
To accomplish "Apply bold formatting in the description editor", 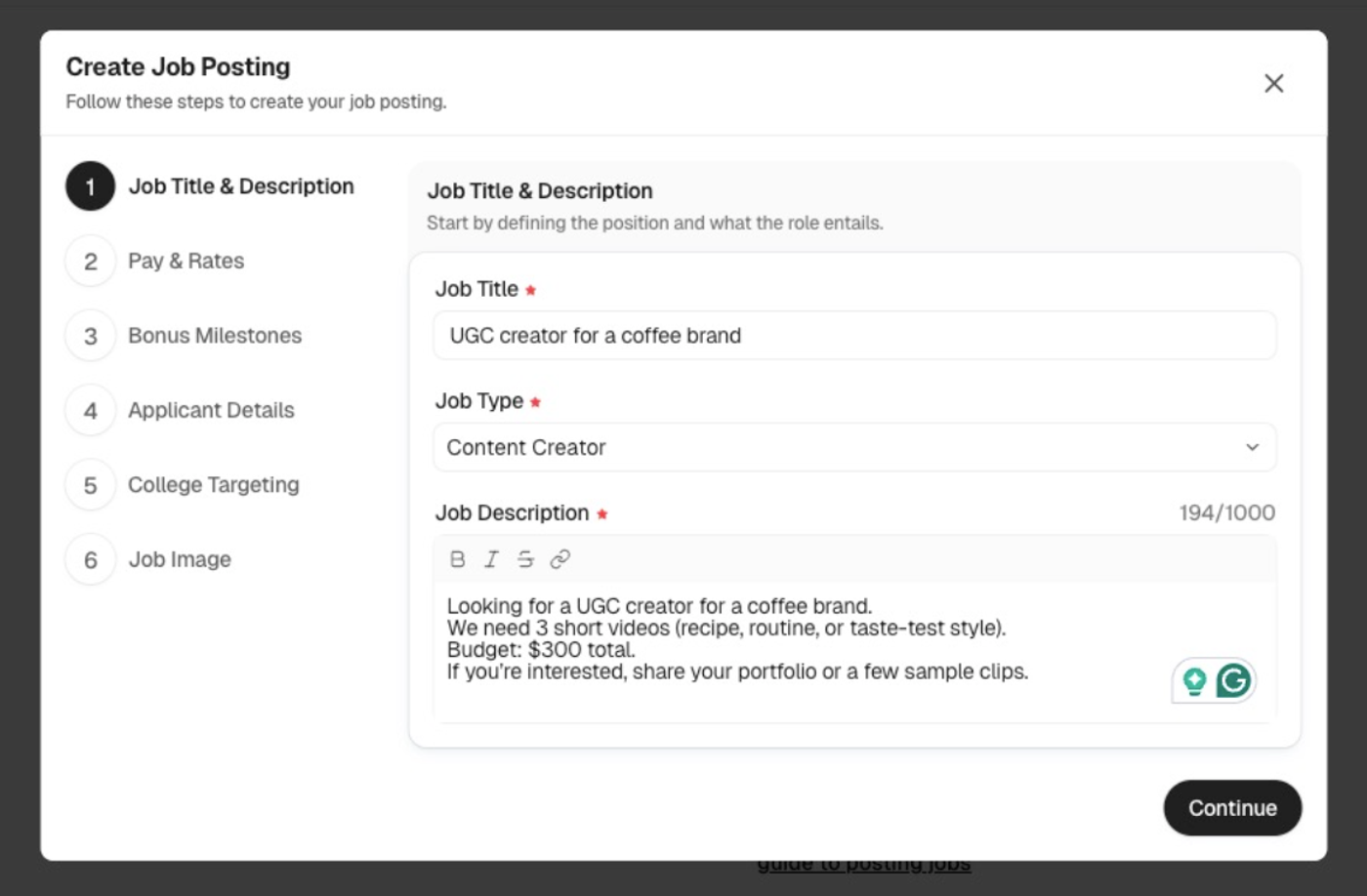I will (x=455, y=558).
